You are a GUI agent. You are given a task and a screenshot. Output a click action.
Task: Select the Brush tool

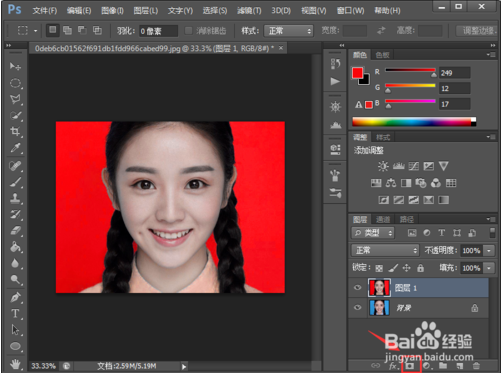click(15, 182)
